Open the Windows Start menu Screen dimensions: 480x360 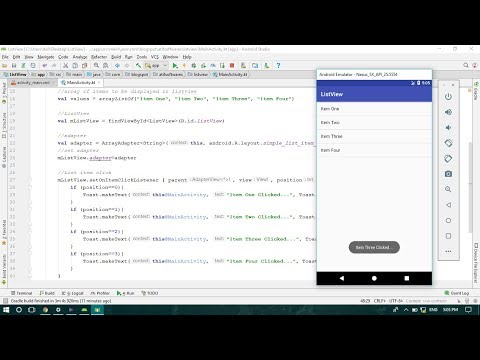6,310
